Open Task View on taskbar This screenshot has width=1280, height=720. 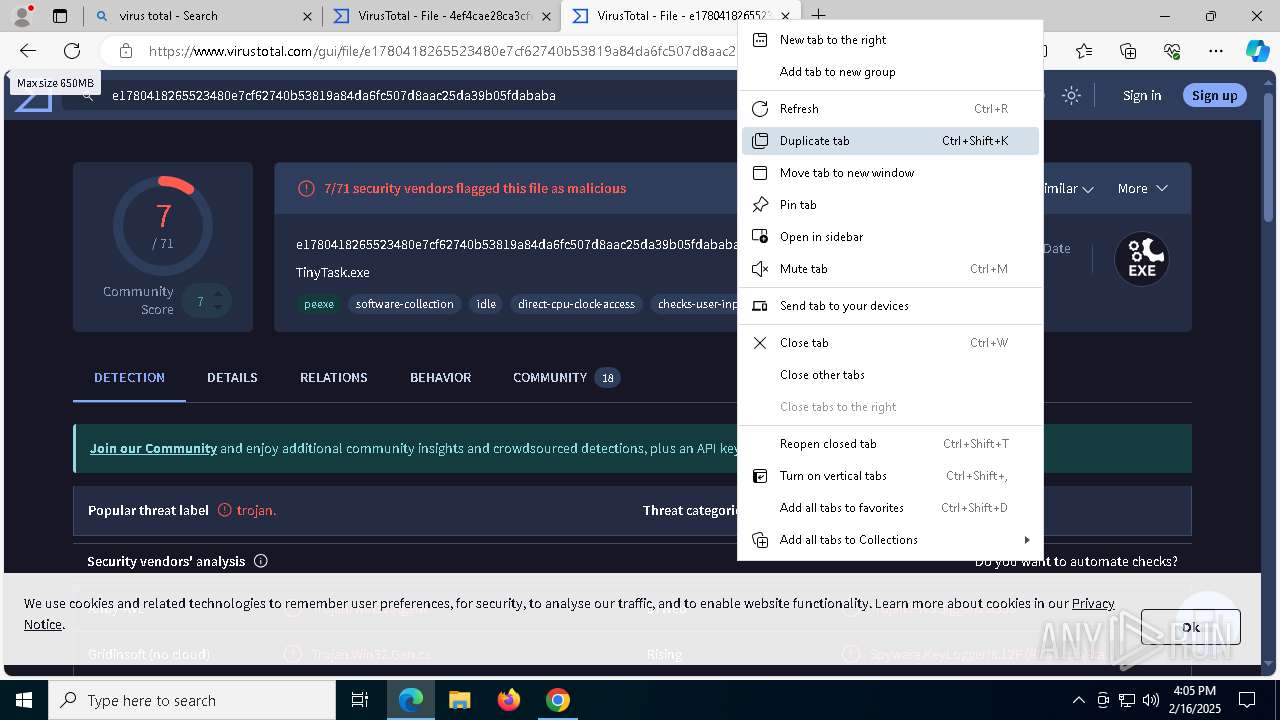coord(360,700)
